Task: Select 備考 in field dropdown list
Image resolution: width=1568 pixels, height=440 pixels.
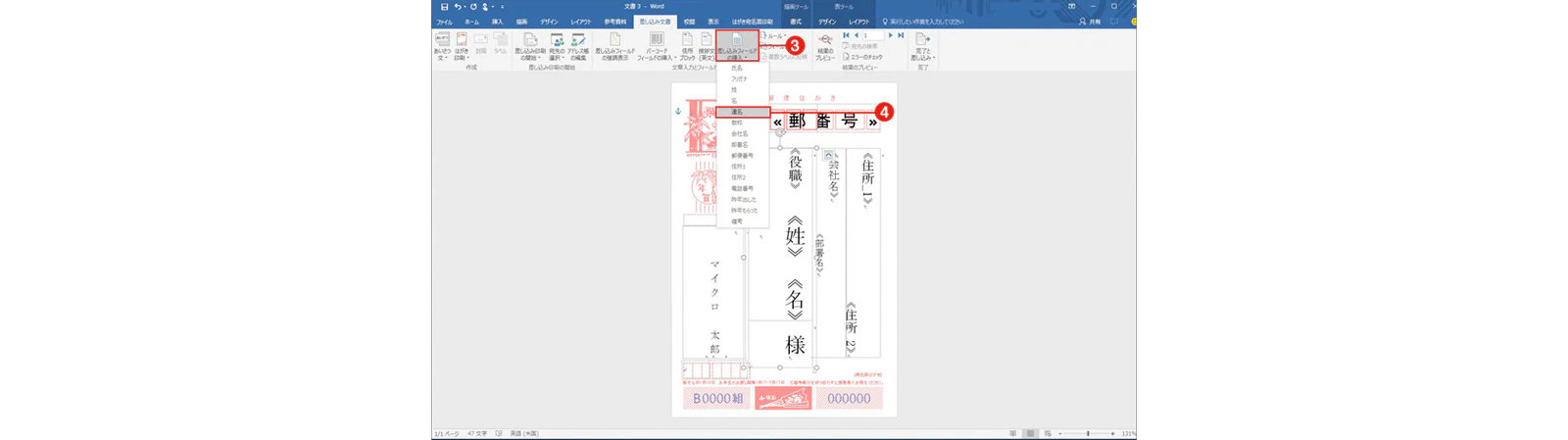Action: point(743,221)
